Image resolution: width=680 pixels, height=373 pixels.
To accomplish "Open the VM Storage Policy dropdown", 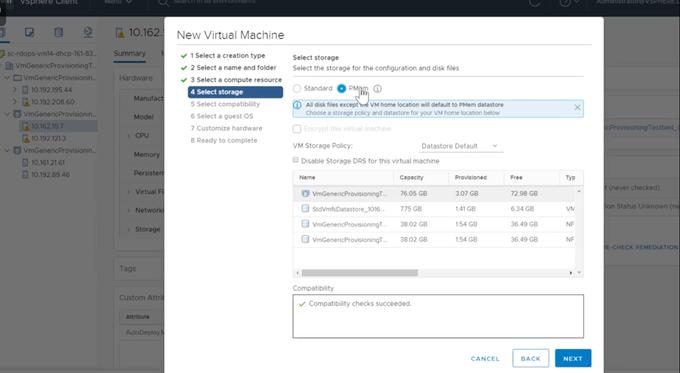I will [461, 146].
